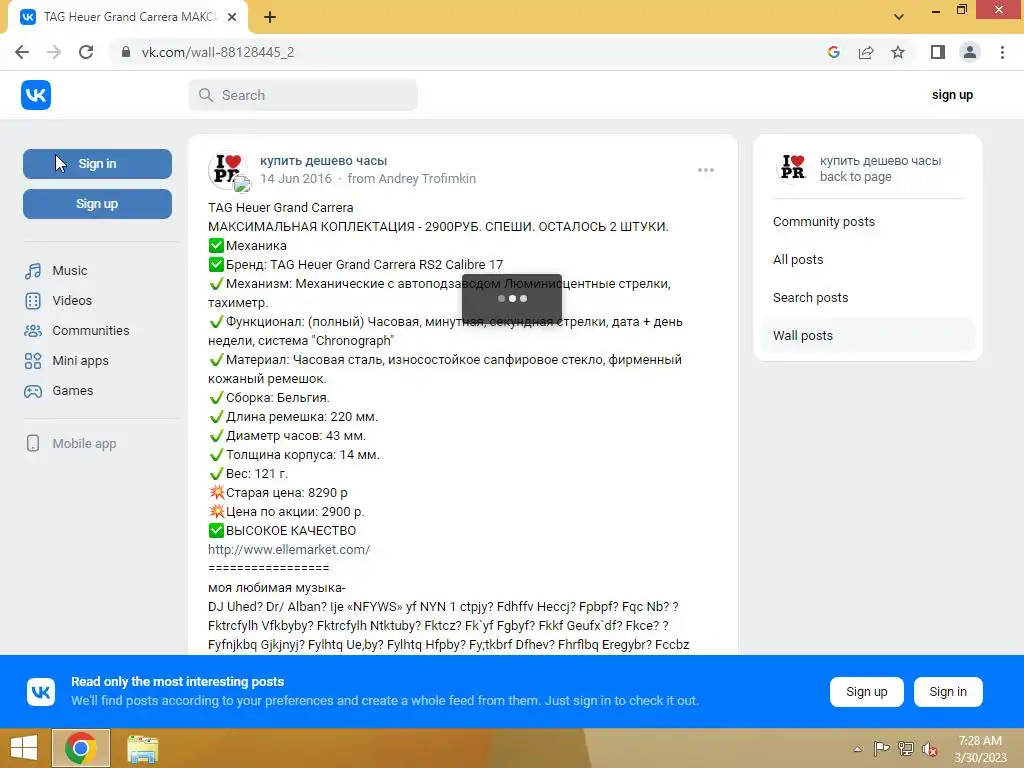Click VK logo in bottom banner

tap(40, 692)
